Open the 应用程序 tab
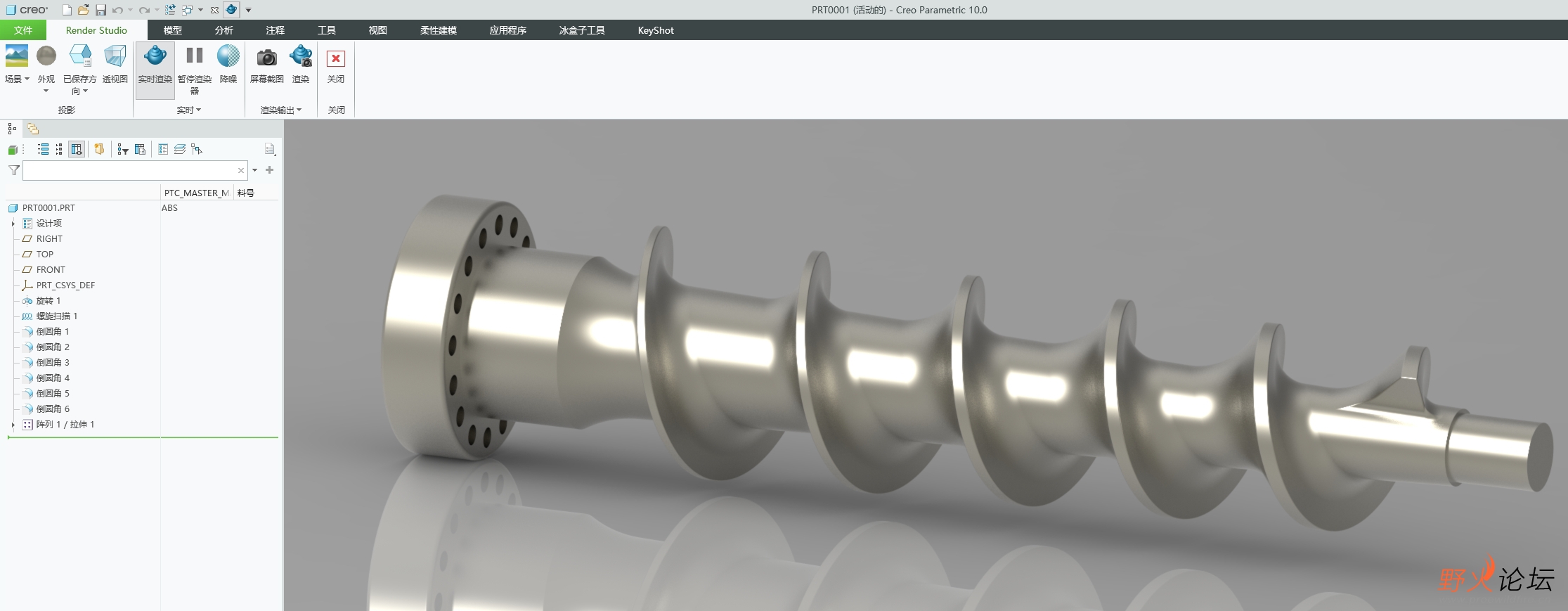This screenshot has width=1568, height=611. point(508,30)
